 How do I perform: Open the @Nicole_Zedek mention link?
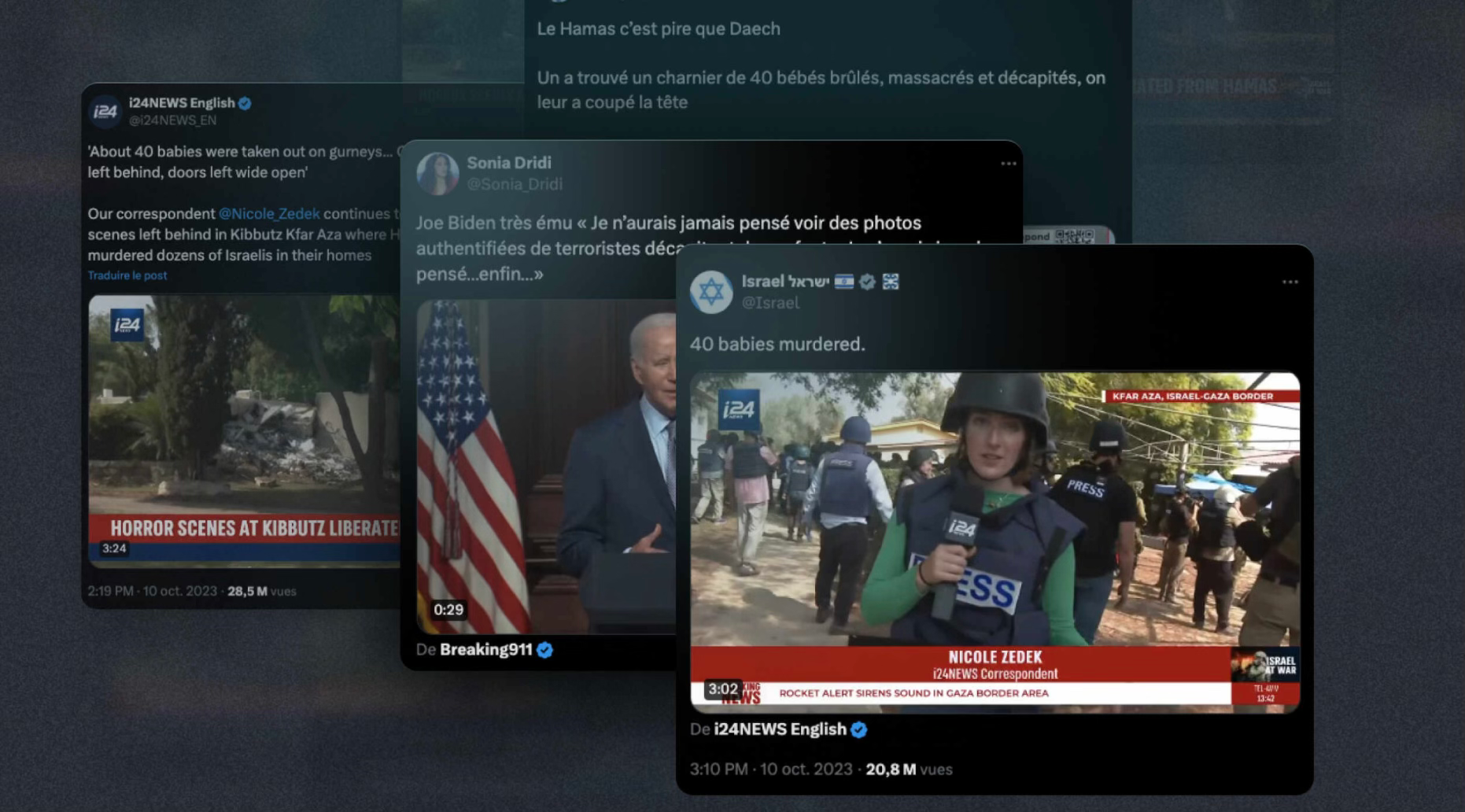point(269,213)
